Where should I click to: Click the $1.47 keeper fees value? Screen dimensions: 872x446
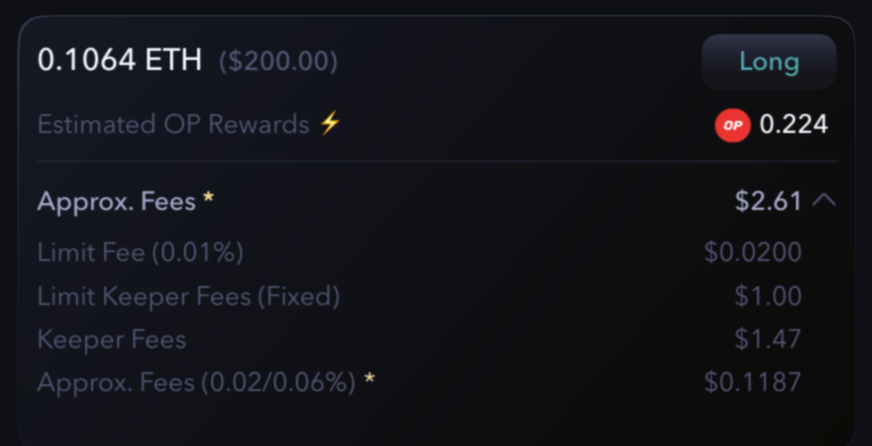[x=767, y=339]
